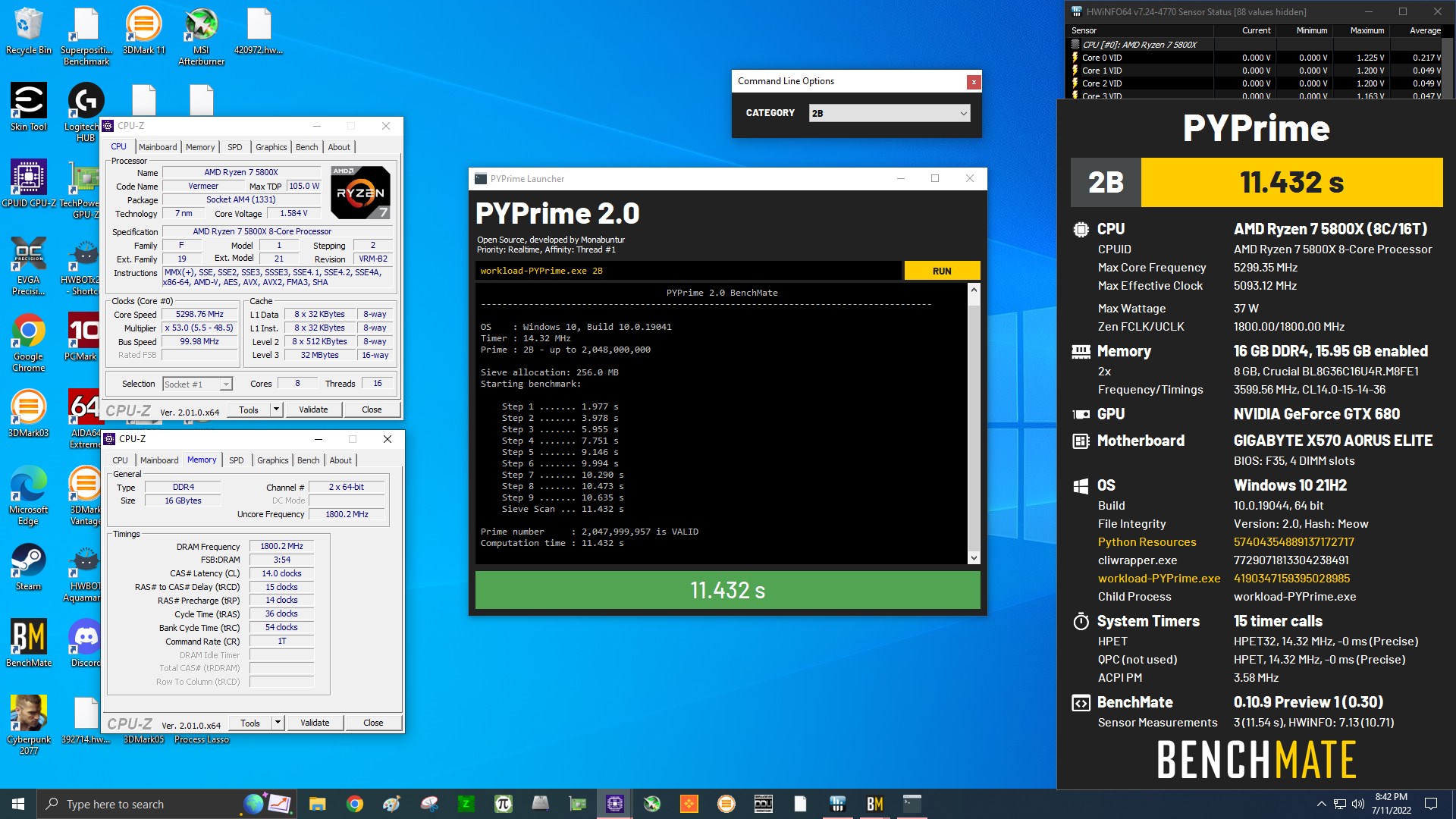The height and width of the screenshot is (819, 1456).
Task: Select Core 0 VID row in HWiNFO
Action: pyautogui.click(x=1257, y=58)
